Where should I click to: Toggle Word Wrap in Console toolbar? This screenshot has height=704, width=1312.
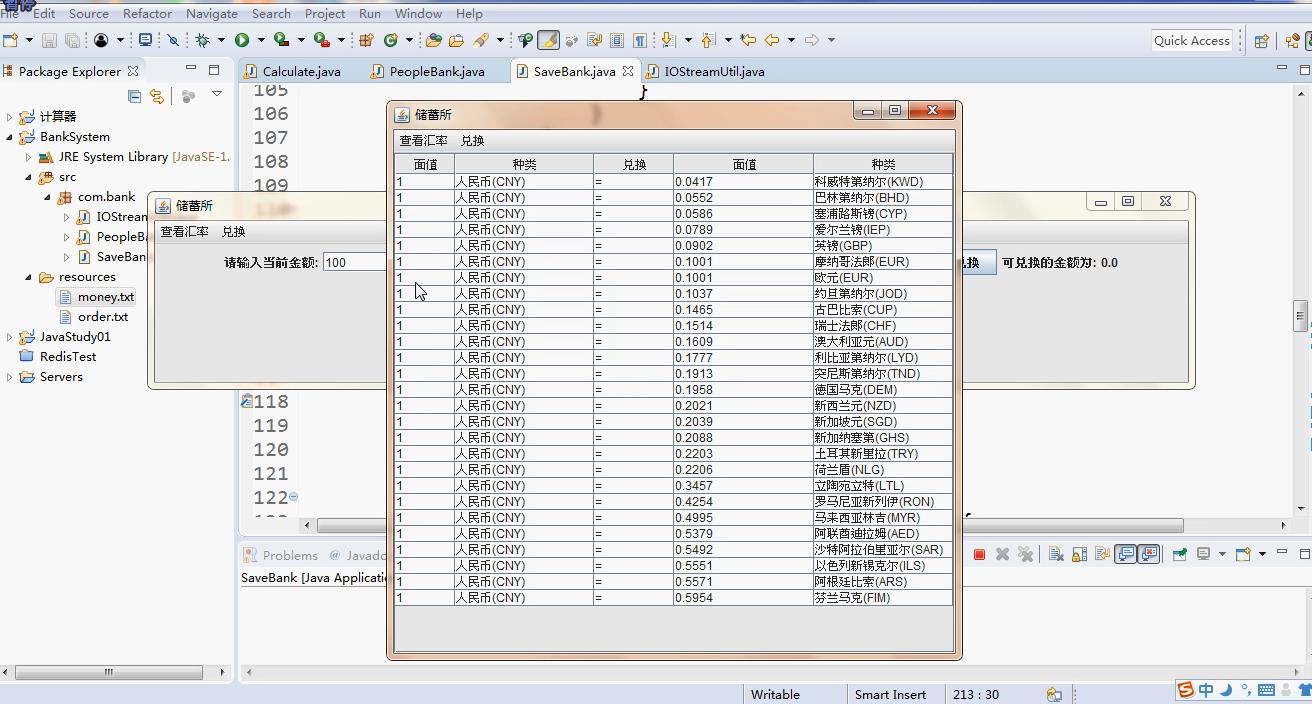(x=1102, y=554)
